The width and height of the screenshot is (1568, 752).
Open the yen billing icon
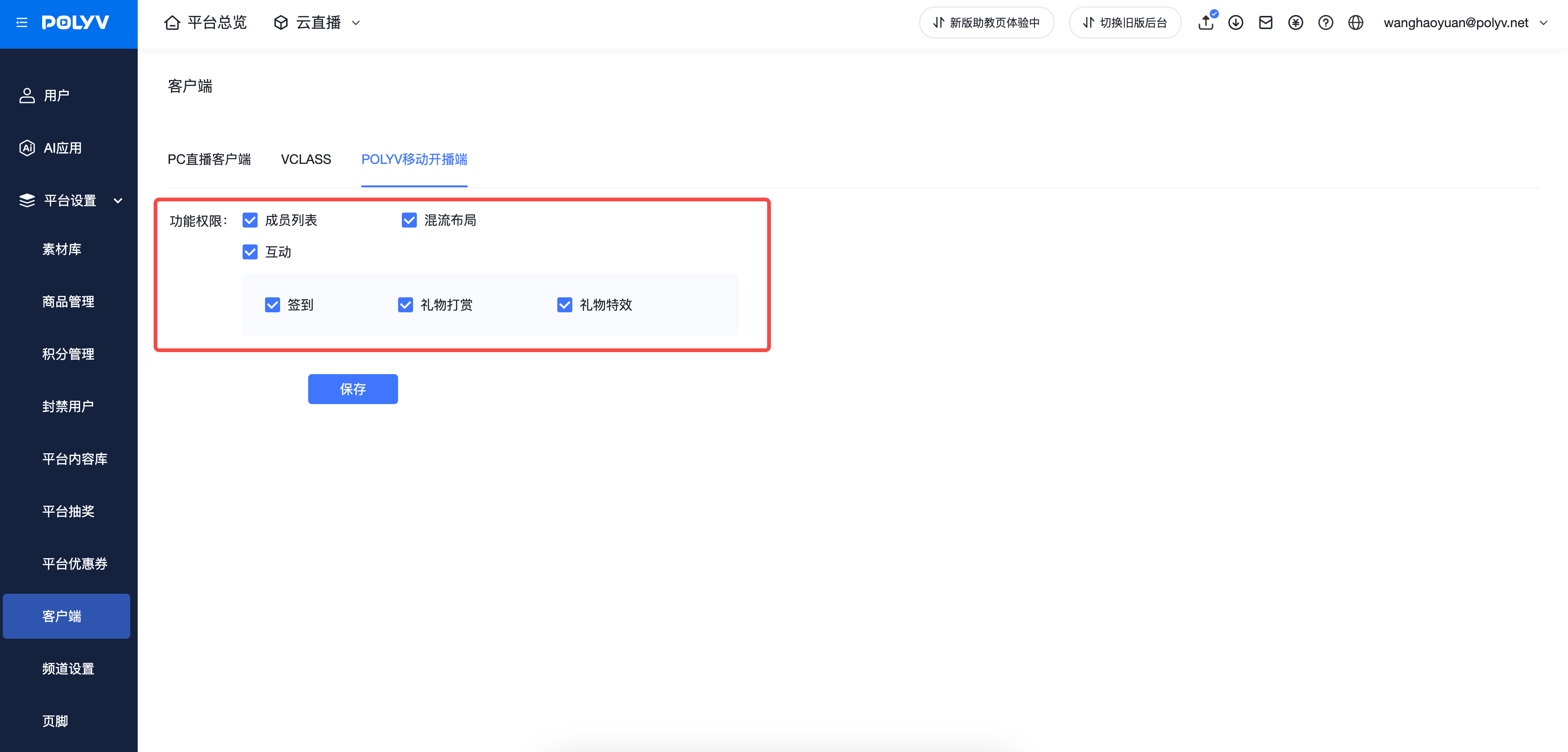click(1295, 23)
